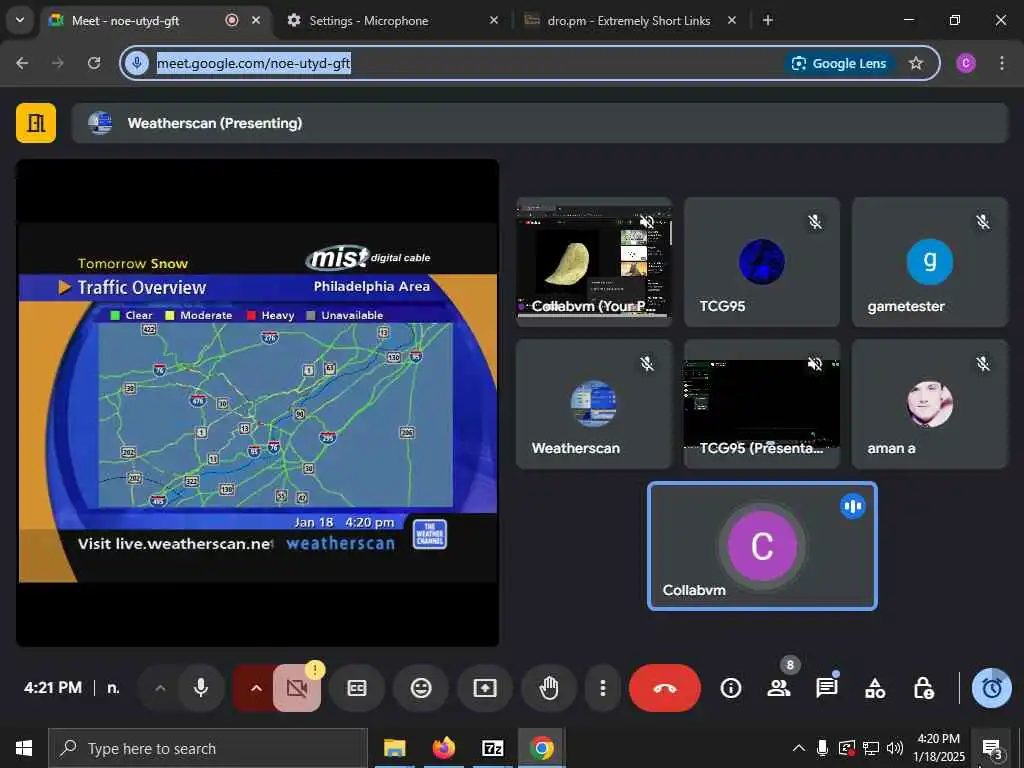Open more options three-dot menu in Meet
Image resolution: width=1024 pixels, height=768 pixels.
pyautogui.click(x=602, y=688)
